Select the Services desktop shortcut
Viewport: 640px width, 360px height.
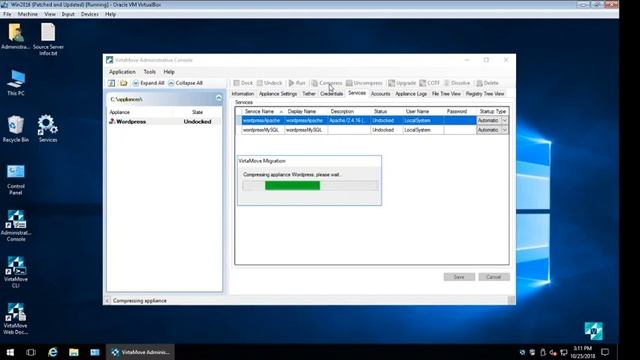[48, 129]
